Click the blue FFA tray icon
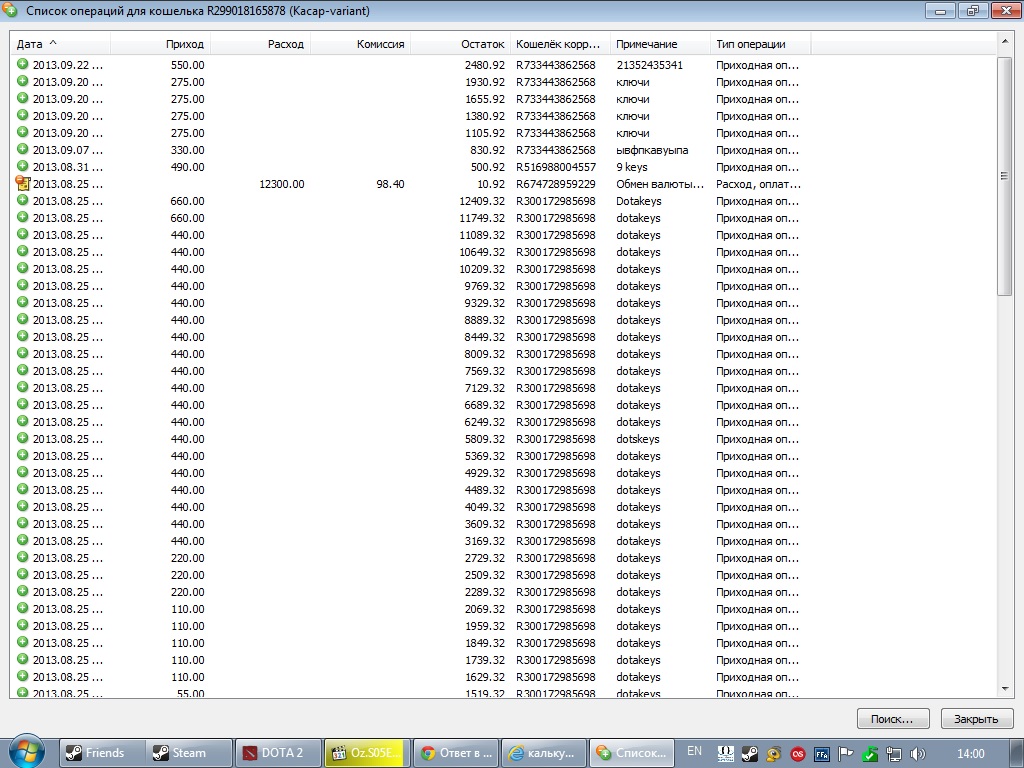The height and width of the screenshot is (768, 1024). (822, 754)
